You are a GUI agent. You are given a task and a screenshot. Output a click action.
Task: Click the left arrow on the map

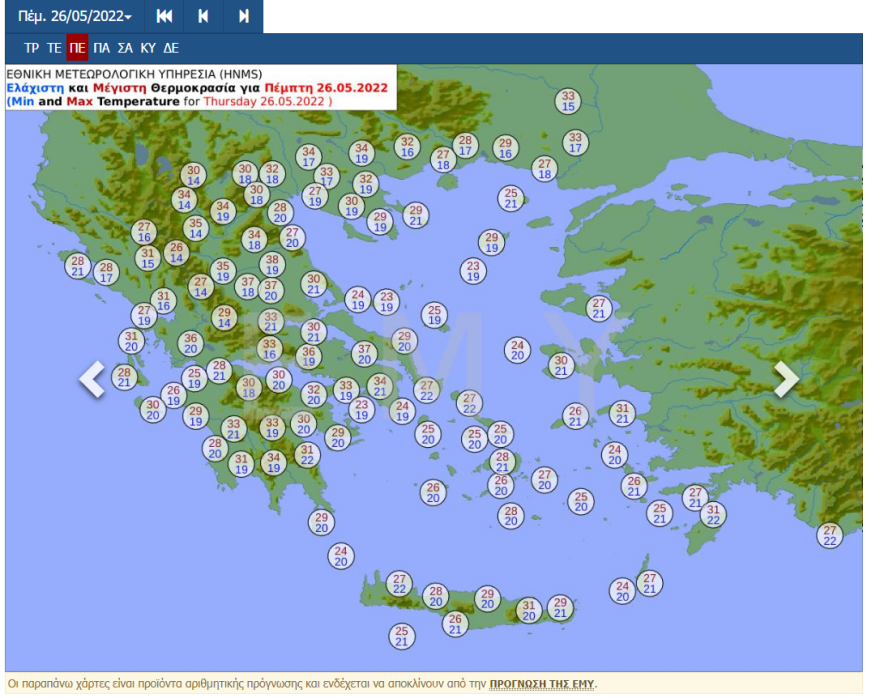[92, 379]
